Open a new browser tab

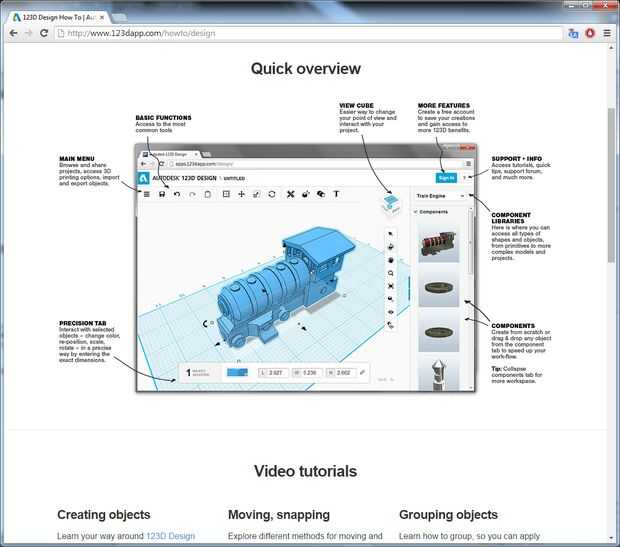tap(119, 17)
